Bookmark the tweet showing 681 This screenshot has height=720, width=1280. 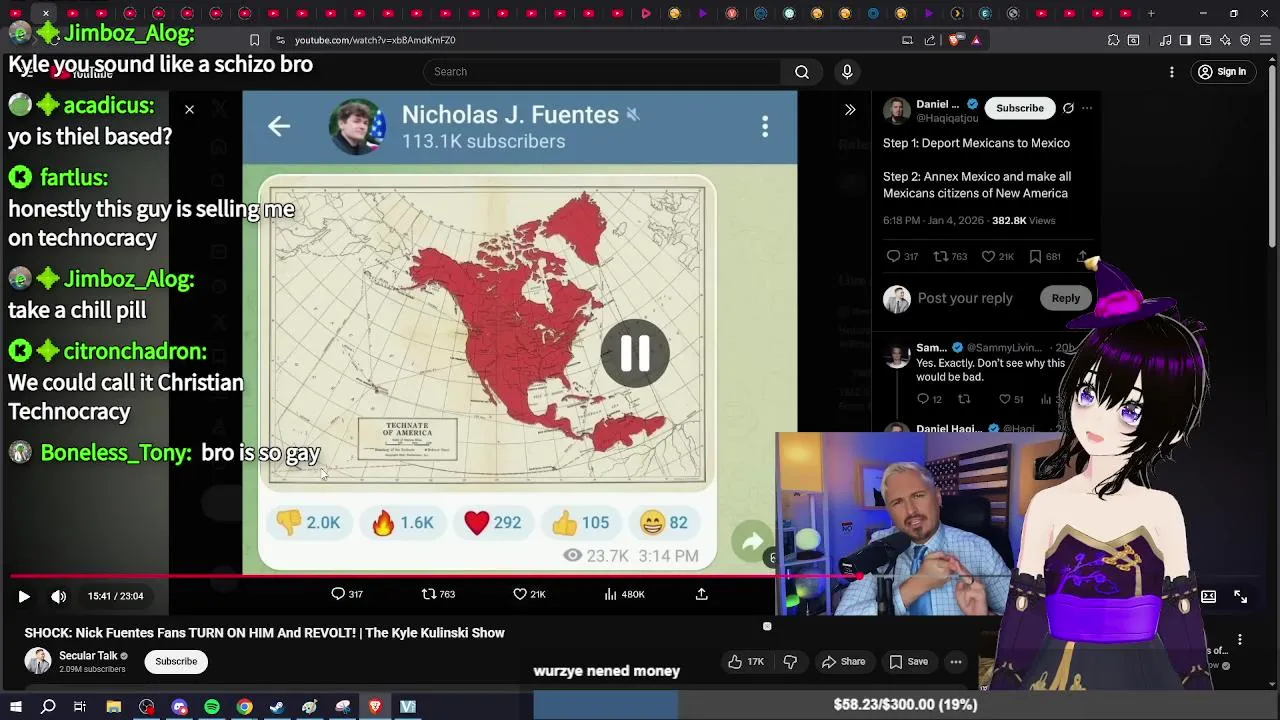1044,257
